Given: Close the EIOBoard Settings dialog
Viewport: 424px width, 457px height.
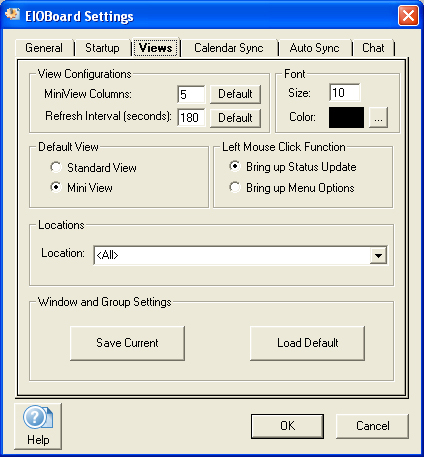Looking at the screenshot, I should [408, 16].
